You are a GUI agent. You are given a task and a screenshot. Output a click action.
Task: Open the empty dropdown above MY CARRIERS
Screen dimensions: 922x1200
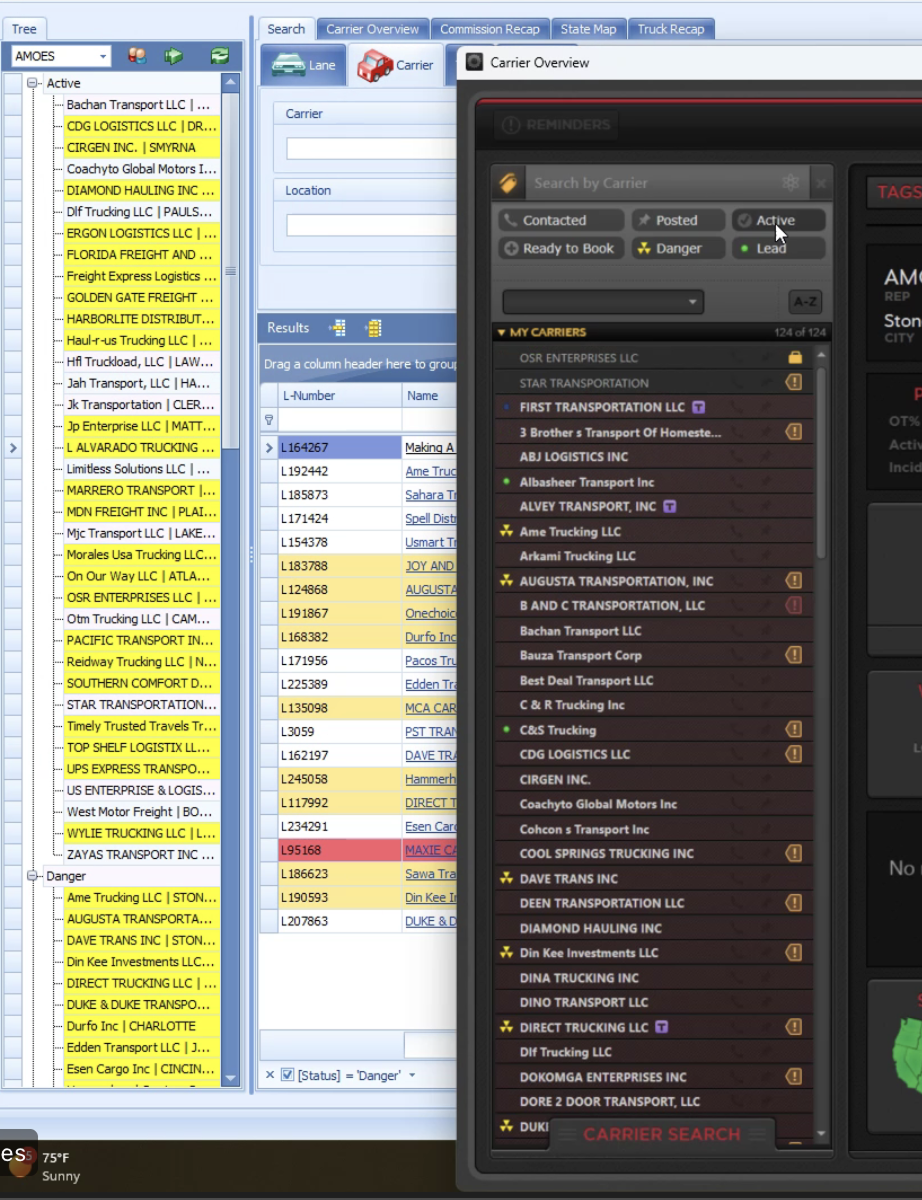(602, 302)
